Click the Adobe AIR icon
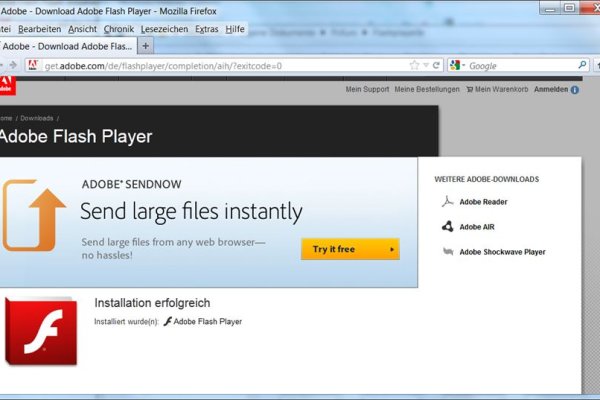This screenshot has height=400, width=600. coord(448,226)
